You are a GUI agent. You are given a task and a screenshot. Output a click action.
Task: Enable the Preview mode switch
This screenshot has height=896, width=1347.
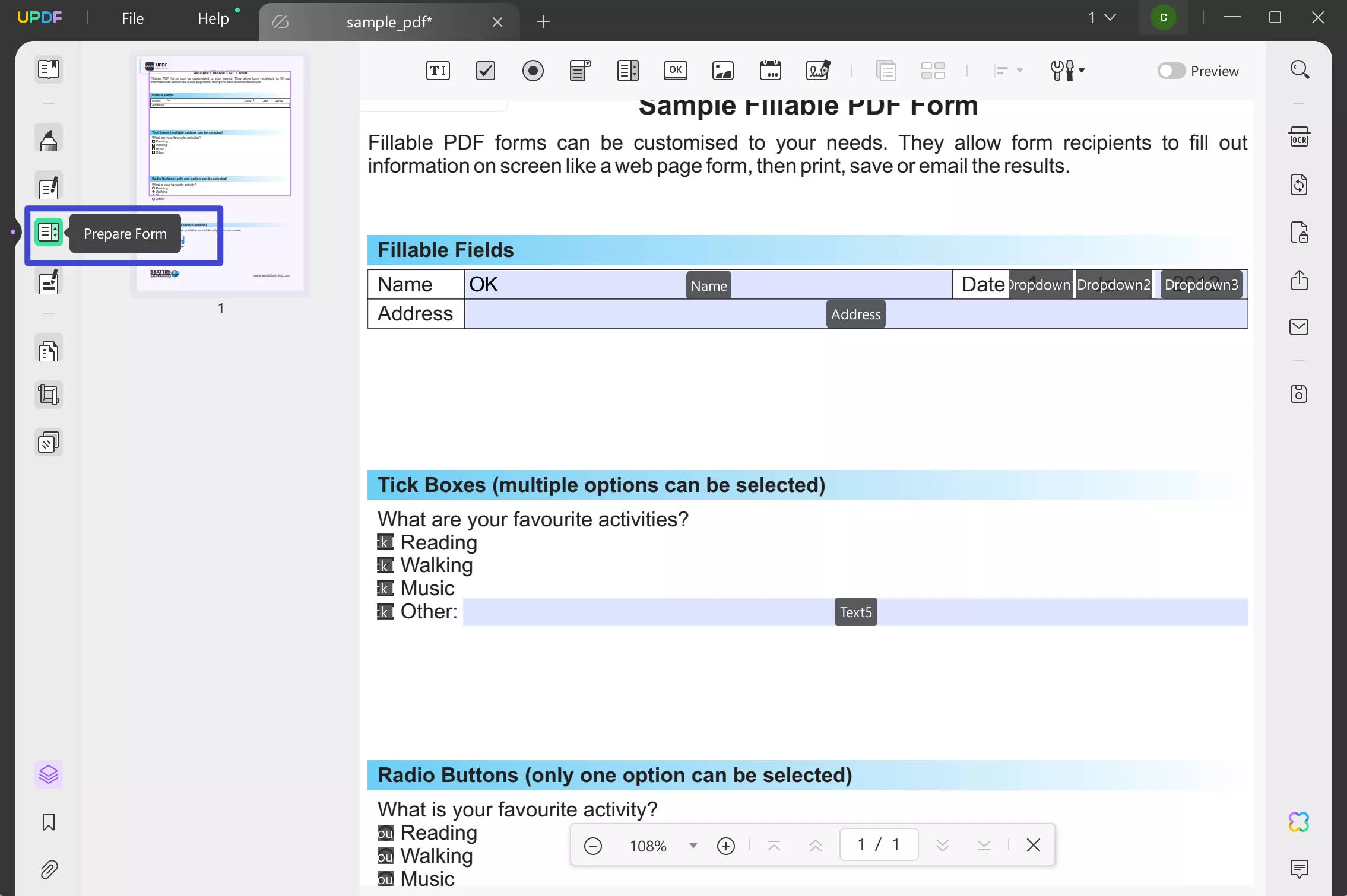click(x=1171, y=71)
